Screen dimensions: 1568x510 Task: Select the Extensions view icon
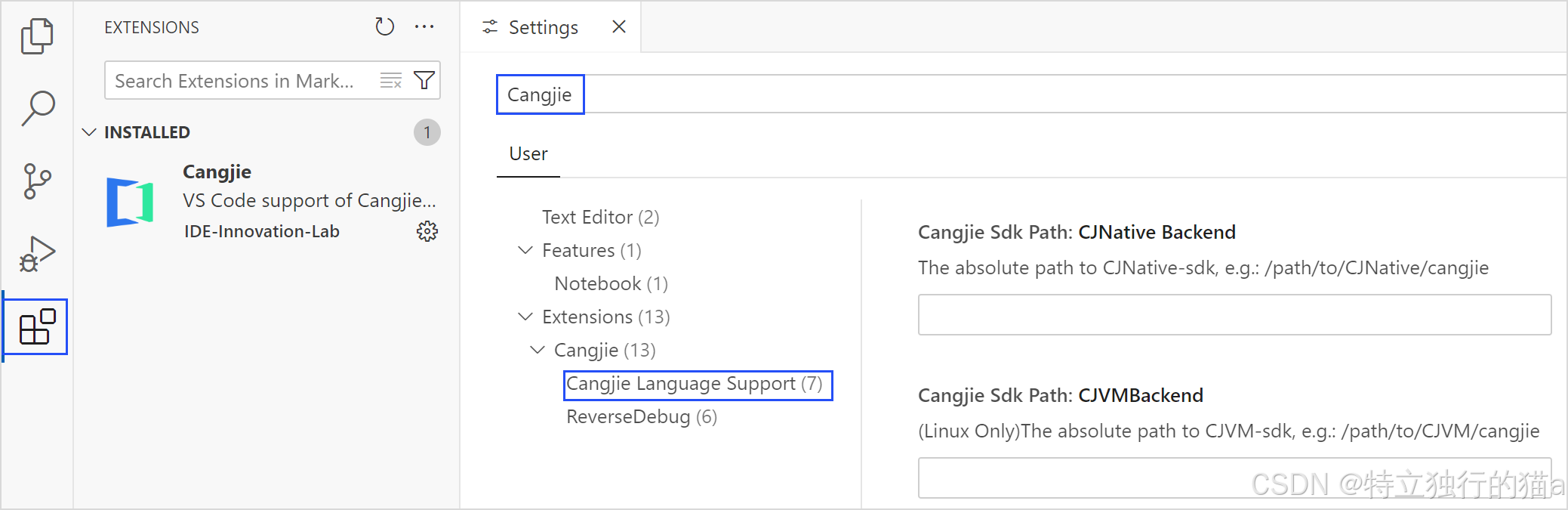[x=37, y=327]
